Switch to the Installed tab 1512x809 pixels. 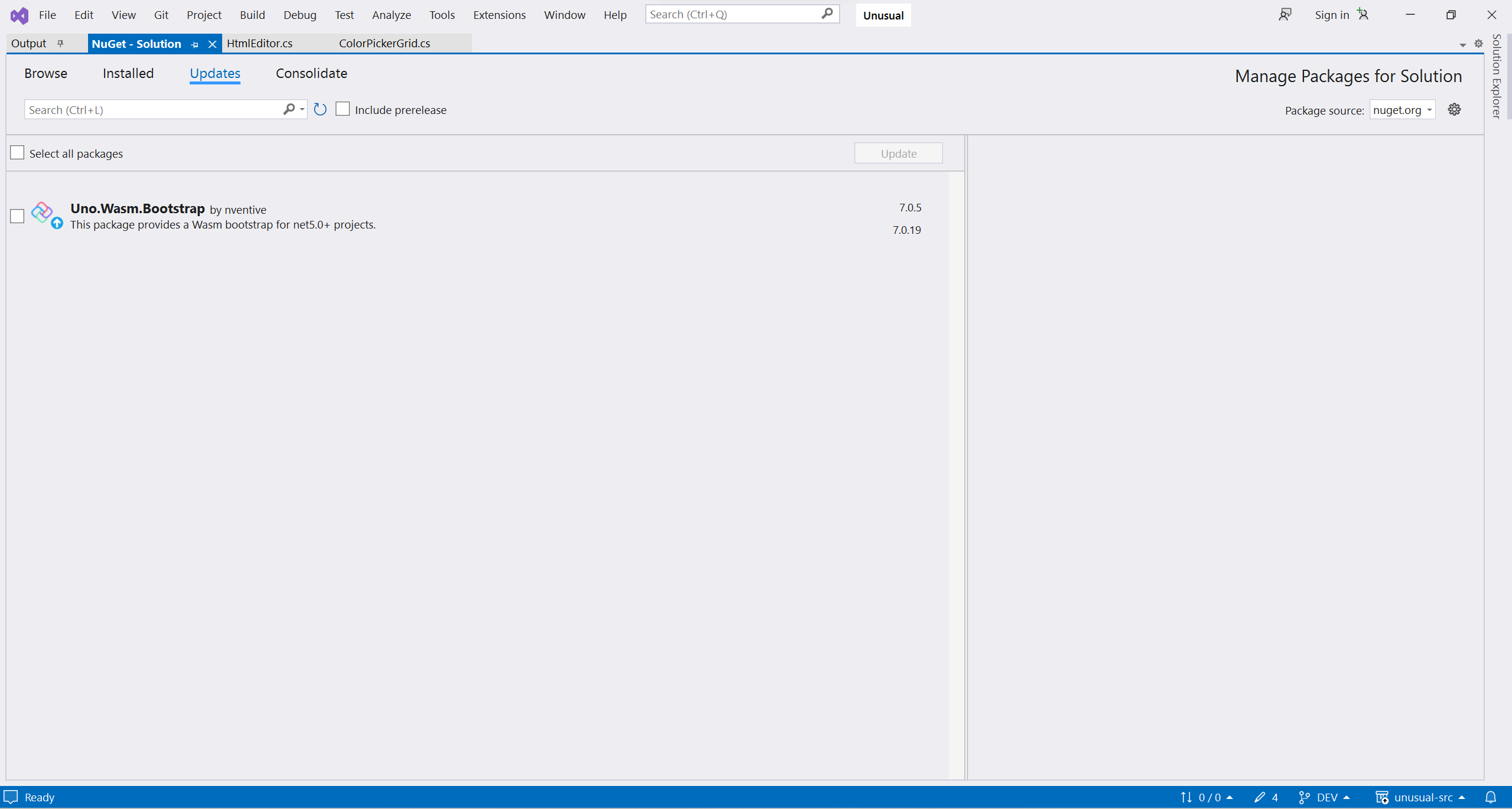point(128,73)
